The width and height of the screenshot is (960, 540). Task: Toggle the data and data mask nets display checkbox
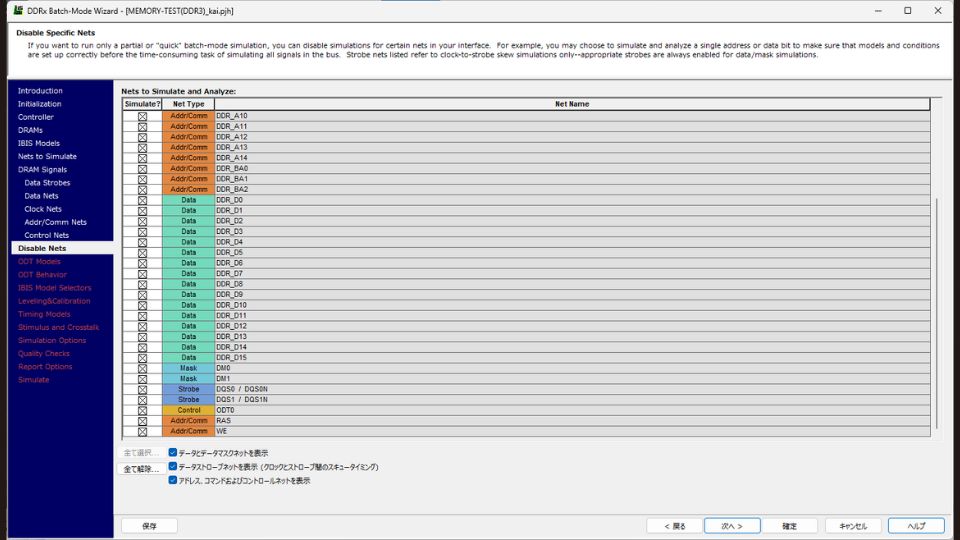coord(173,452)
